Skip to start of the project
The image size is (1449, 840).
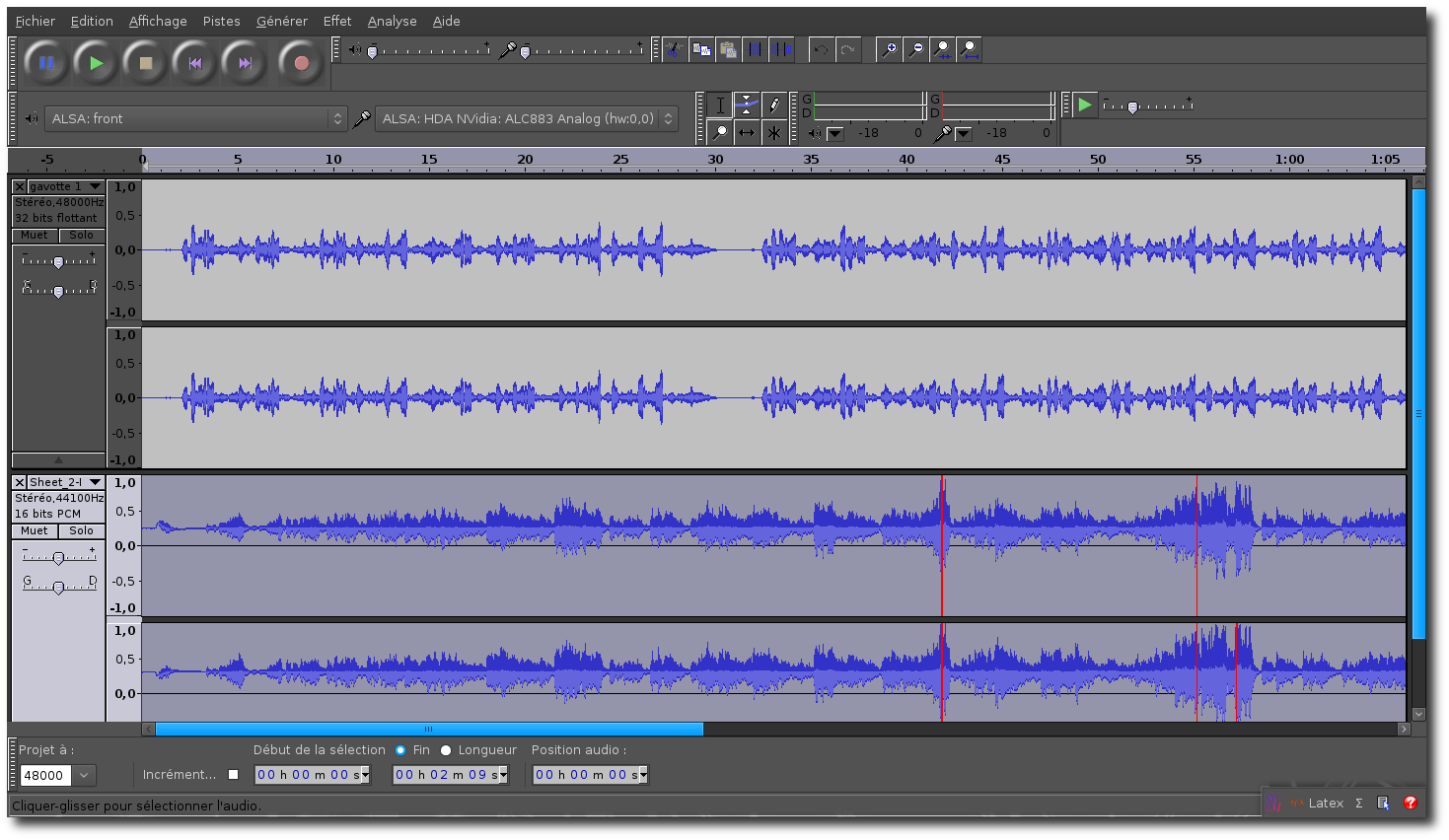coord(195,63)
